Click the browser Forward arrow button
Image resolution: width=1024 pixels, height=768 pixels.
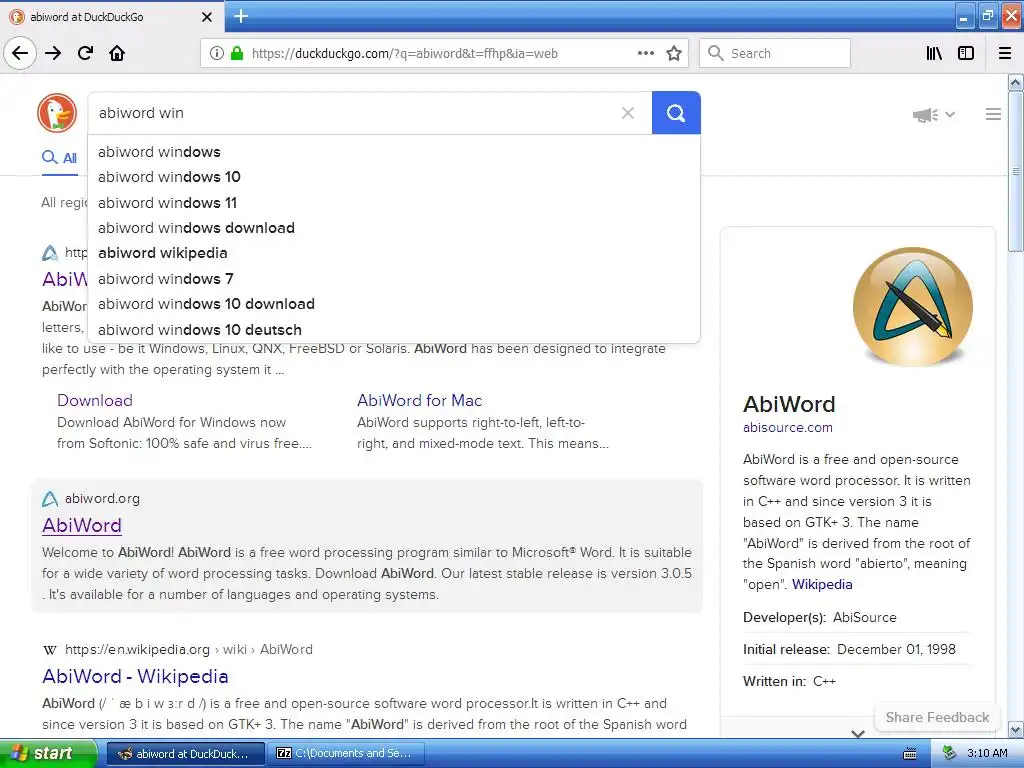point(53,53)
